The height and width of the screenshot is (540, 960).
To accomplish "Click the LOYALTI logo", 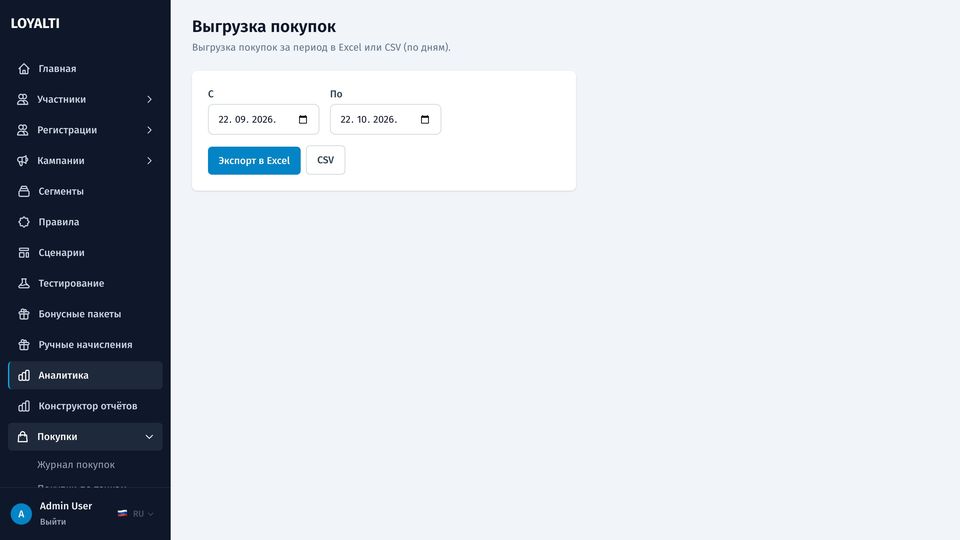I will 35,23.
